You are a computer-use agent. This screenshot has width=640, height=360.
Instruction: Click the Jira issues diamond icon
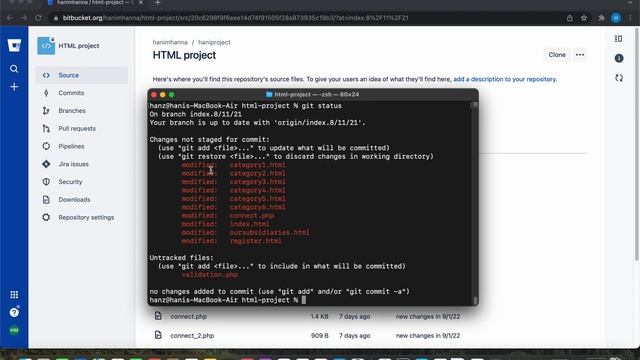coord(46,164)
